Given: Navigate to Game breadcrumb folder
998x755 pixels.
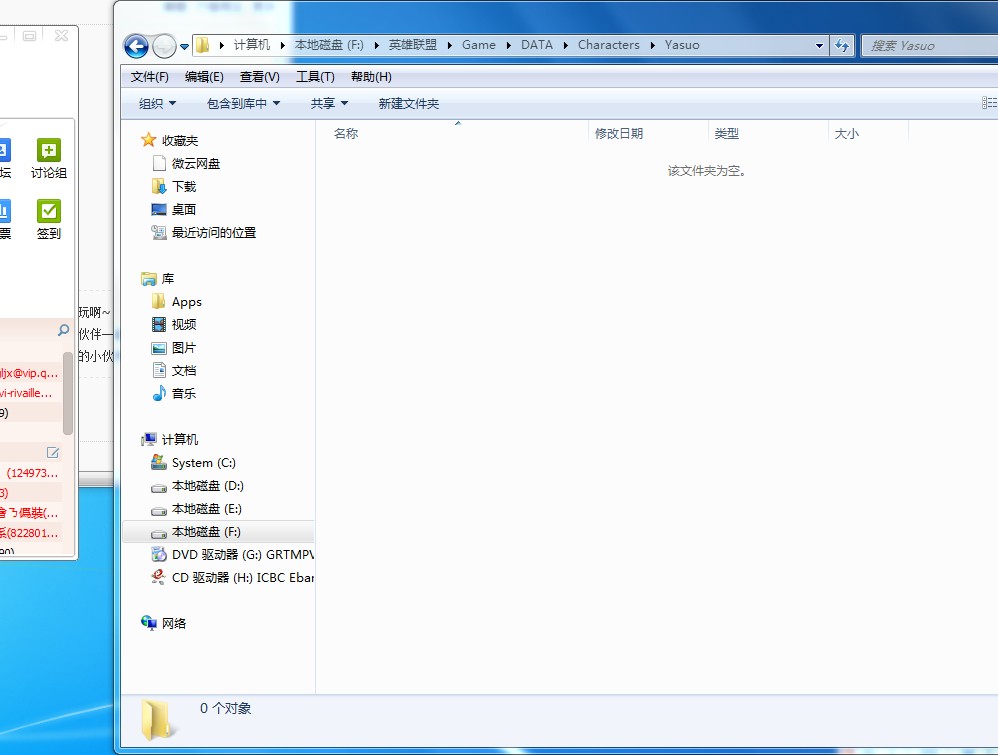Looking at the screenshot, I should coord(479,45).
